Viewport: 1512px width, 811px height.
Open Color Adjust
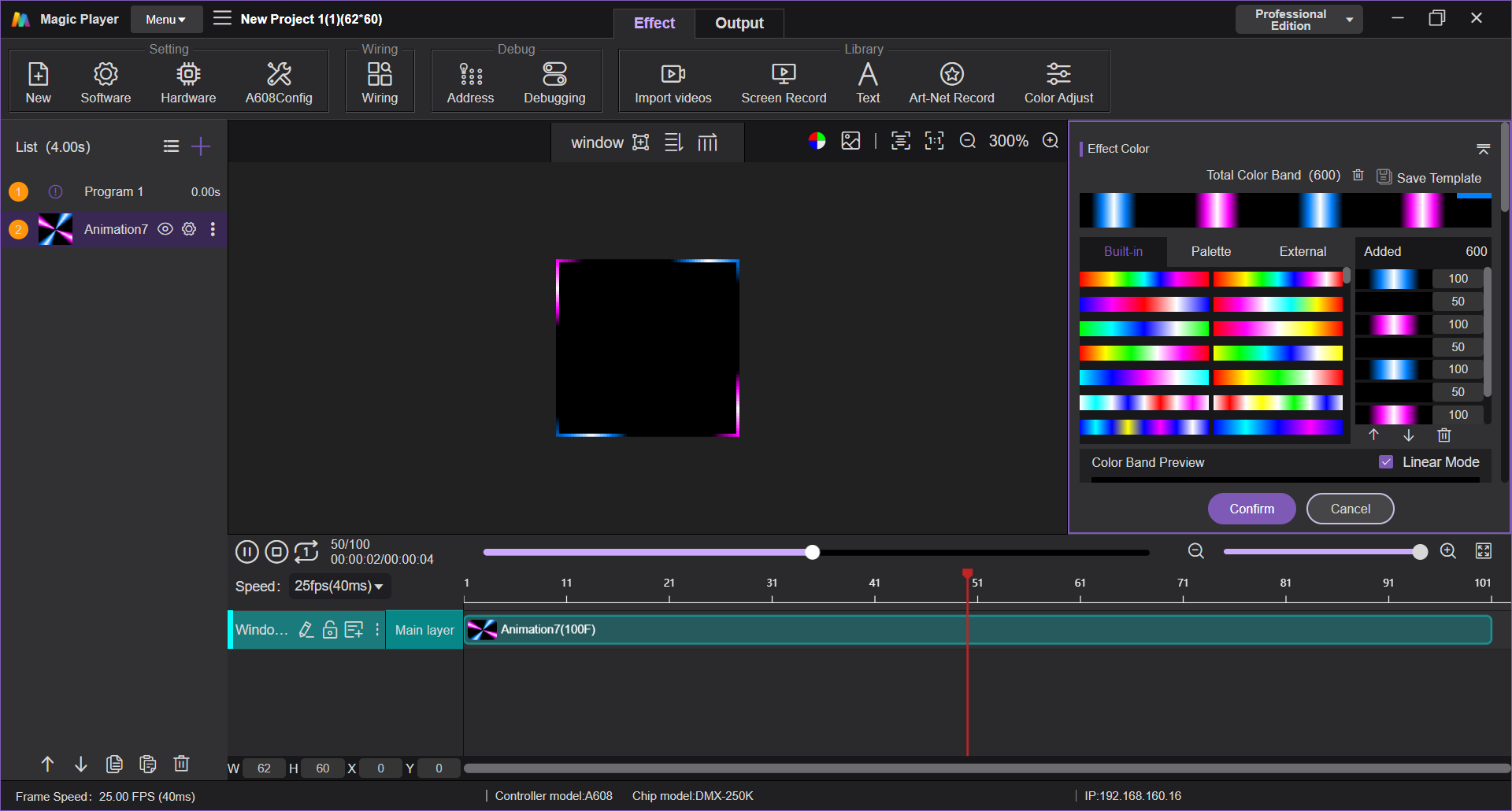[x=1058, y=82]
